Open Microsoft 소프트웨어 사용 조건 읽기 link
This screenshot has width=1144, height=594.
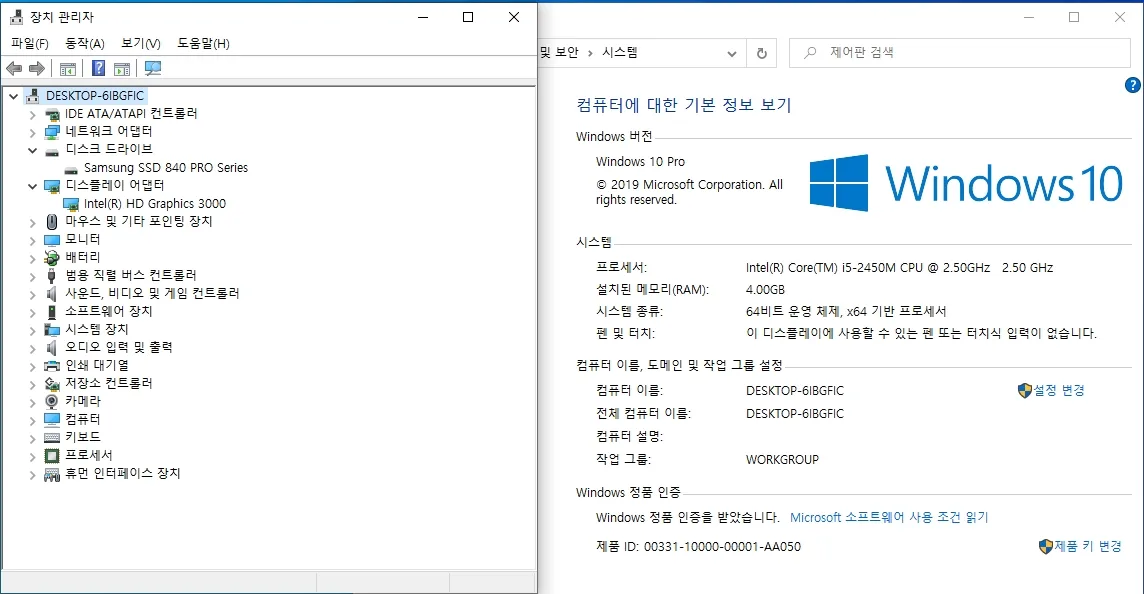889,517
